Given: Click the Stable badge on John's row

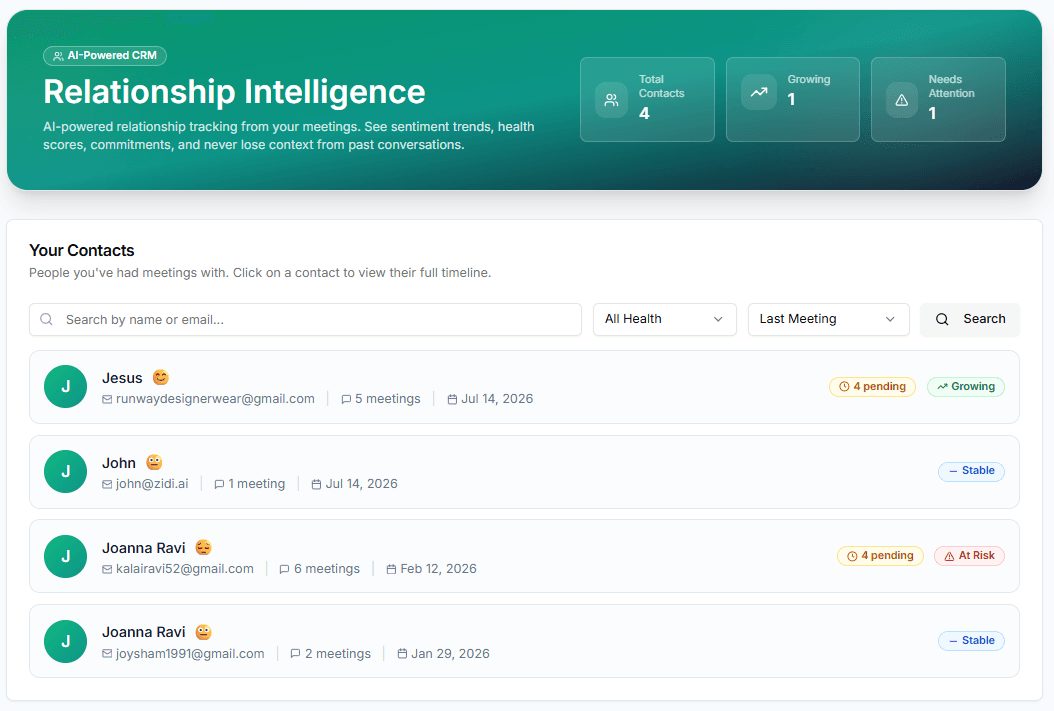Looking at the screenshot, I should pos(971,471).
